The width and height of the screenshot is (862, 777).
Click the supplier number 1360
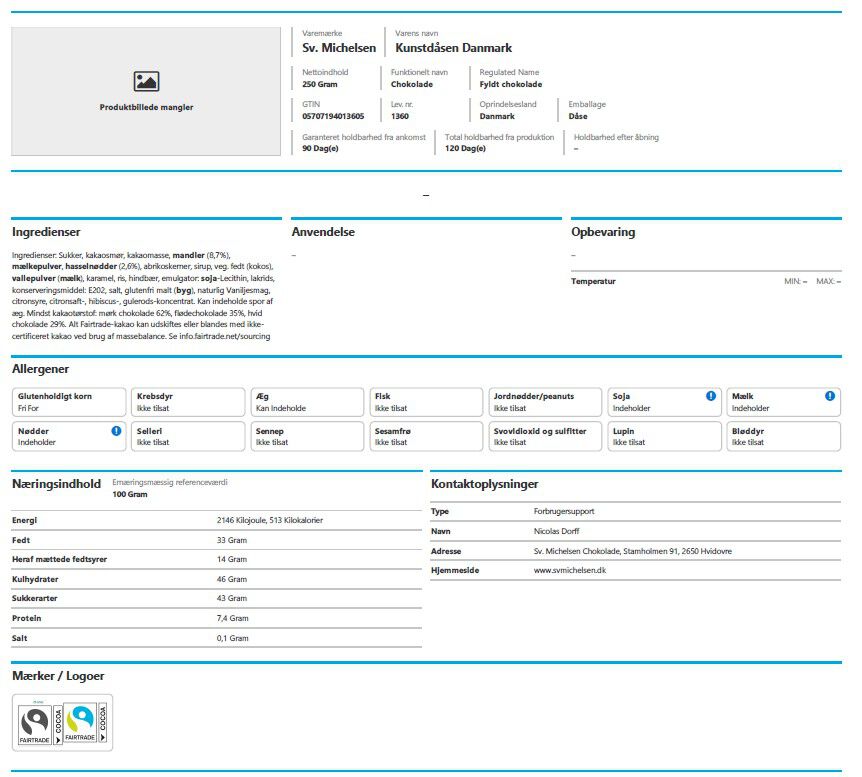pos(400,116)
